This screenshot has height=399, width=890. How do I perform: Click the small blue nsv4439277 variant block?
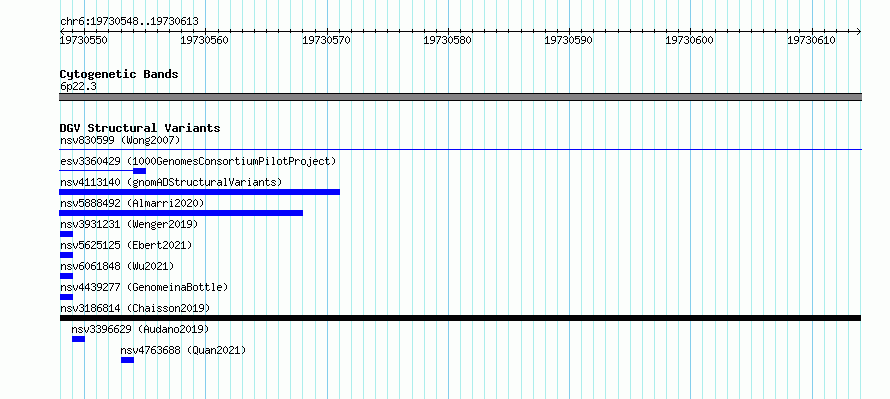66,297
